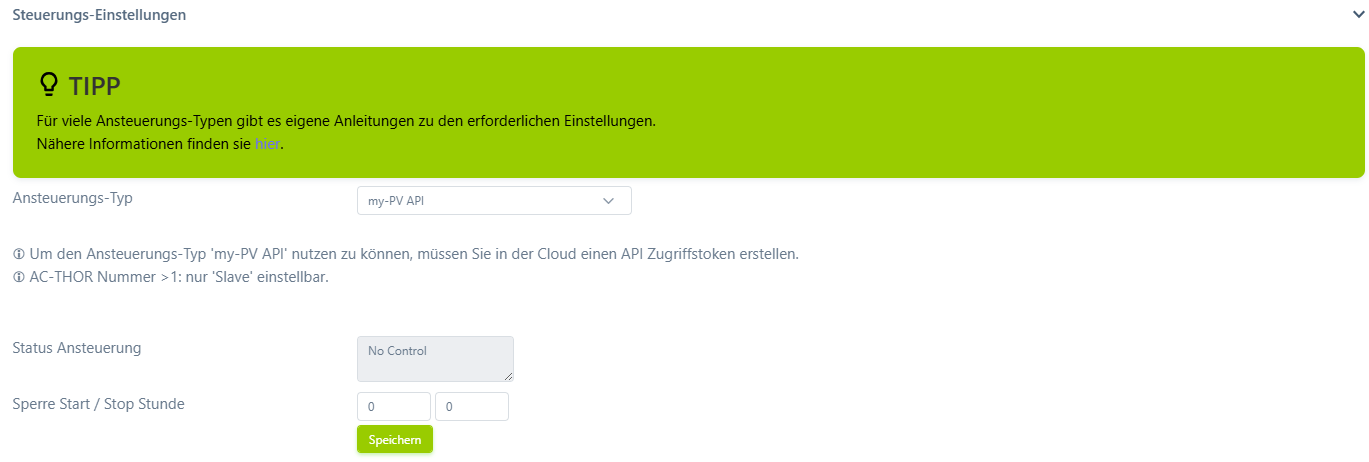This screenshot has width=1369, height=462.
Task: Click the lightbulb icon beside TIPP
Action: point(48,84)
